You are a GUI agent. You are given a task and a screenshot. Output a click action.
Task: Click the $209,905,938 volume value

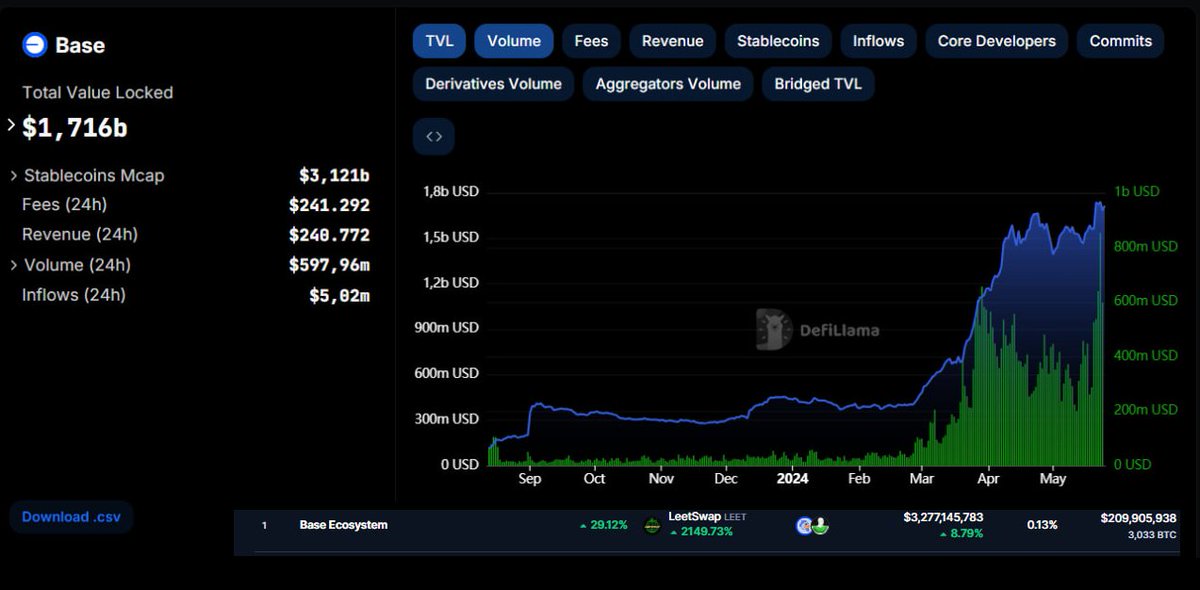(x=1138, y=518)
